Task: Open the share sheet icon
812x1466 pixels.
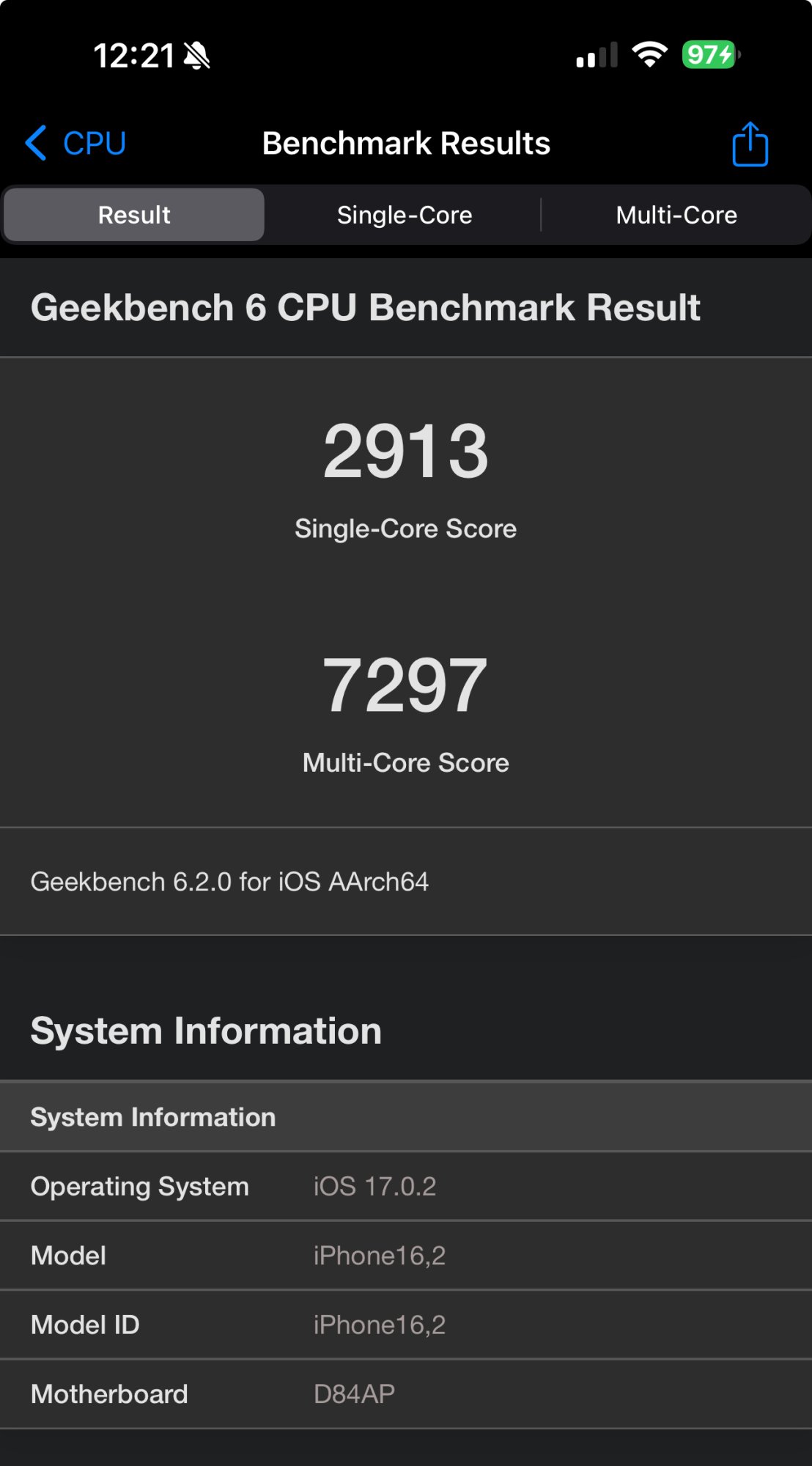Action: [x=750, y=144]
